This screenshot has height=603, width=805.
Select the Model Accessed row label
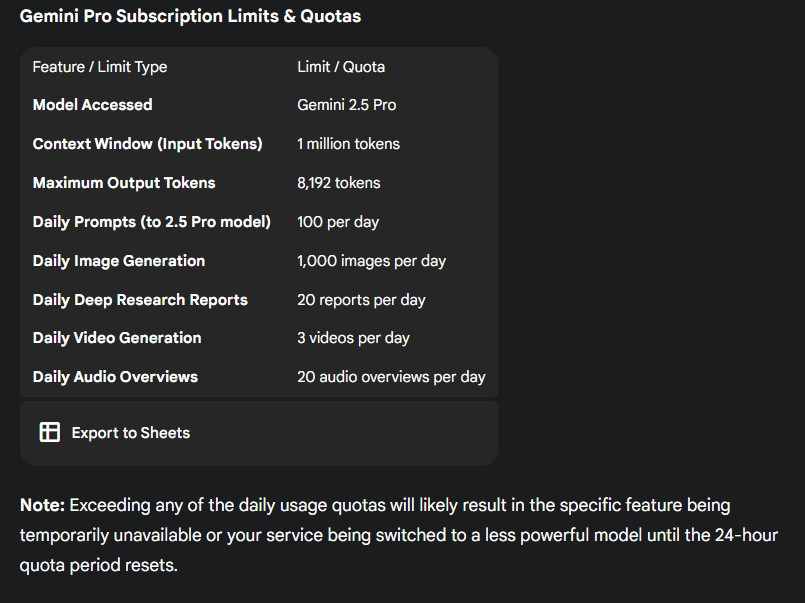[93, 105]
